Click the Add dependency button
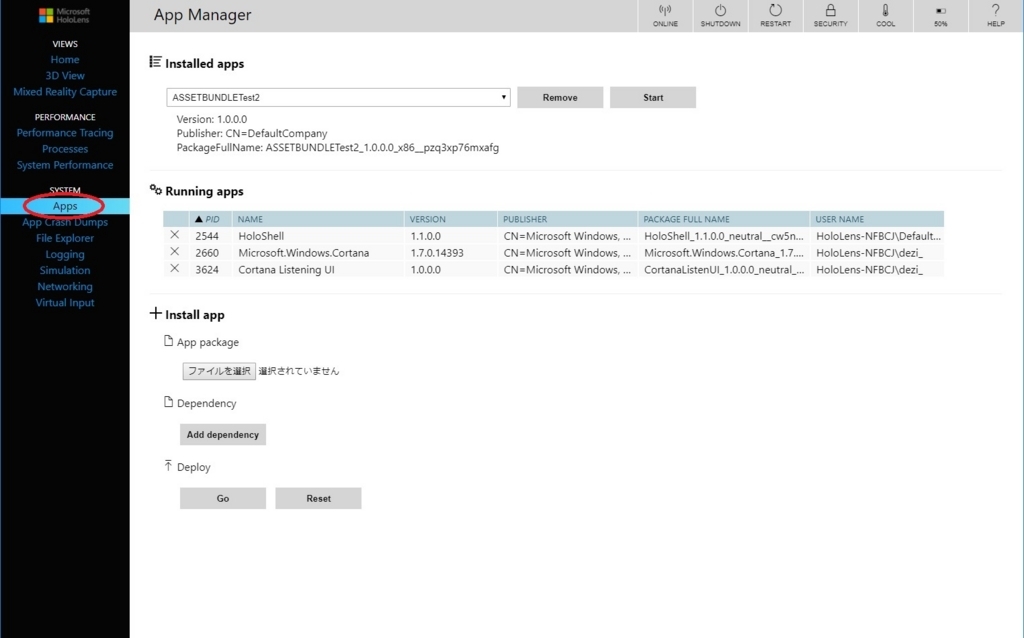Screen dimensions: 1024x638 [x=223, y=434]
